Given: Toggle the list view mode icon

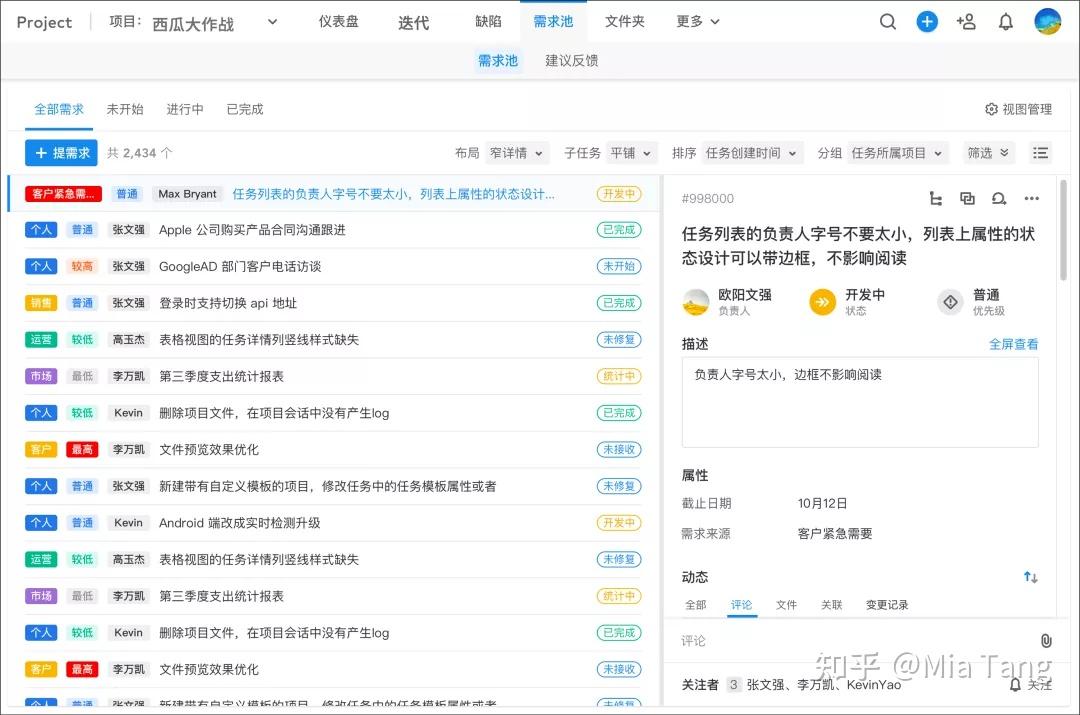Looking at the screenshot, I should pos(1041,153).
